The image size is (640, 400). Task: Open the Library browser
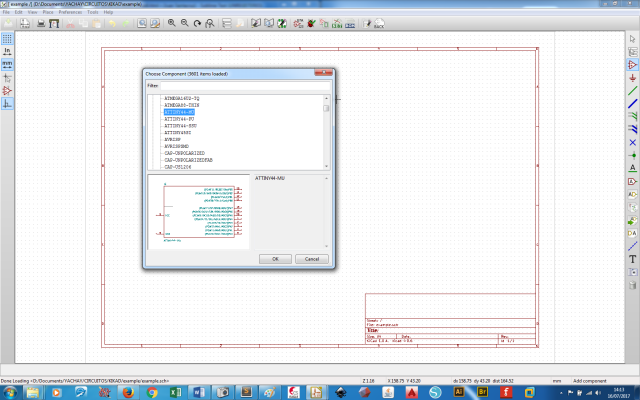pyautogui.click(x=269, y=23)
